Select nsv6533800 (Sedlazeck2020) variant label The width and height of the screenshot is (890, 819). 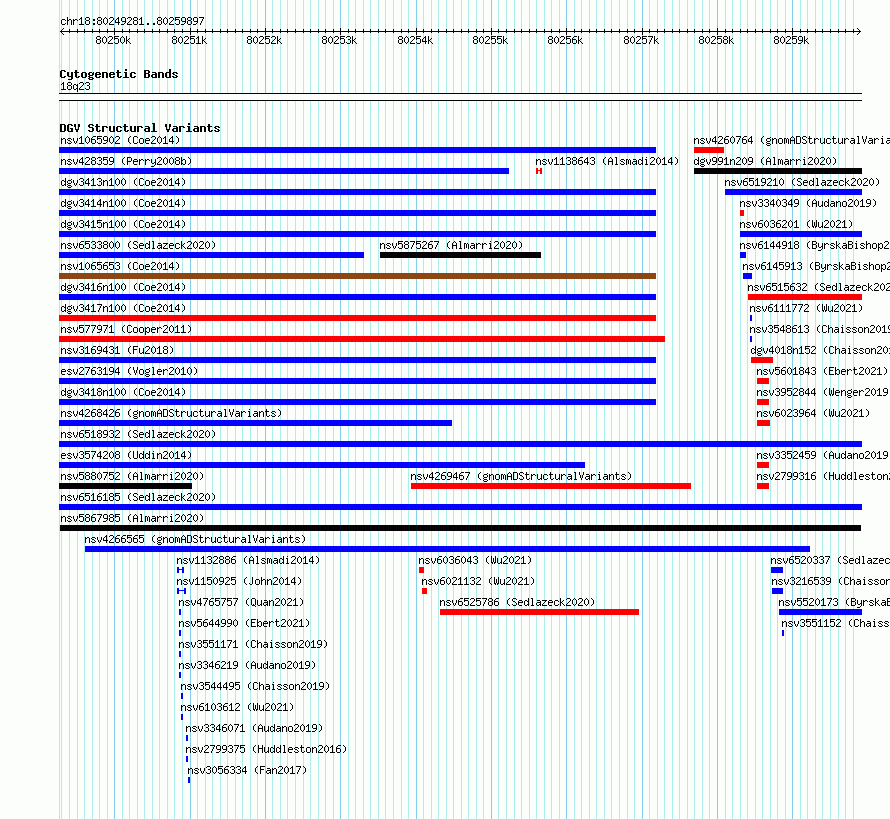point(138,245)
